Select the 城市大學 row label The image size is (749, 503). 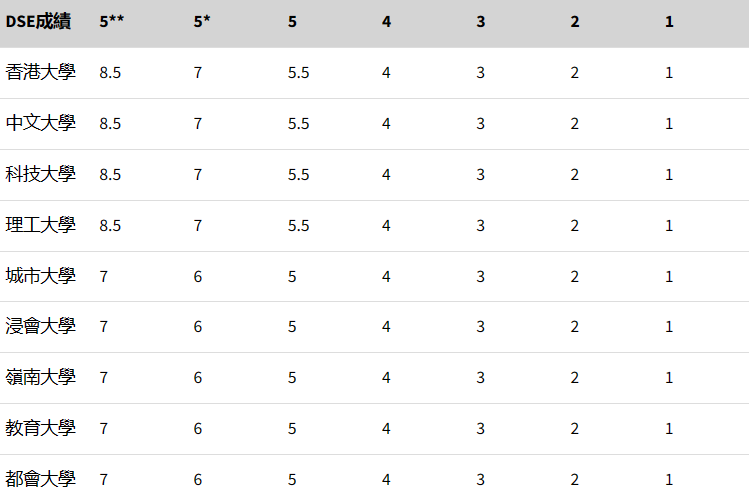click(41, 276)
